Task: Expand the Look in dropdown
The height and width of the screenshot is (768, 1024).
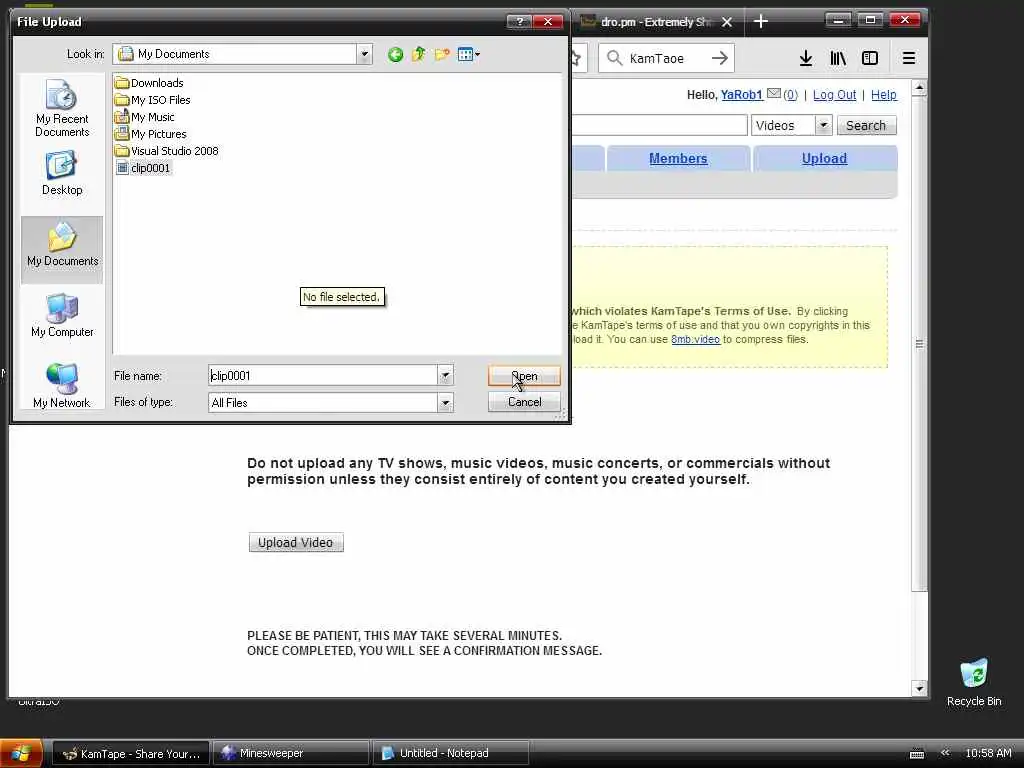Action: tap(364, 54)
